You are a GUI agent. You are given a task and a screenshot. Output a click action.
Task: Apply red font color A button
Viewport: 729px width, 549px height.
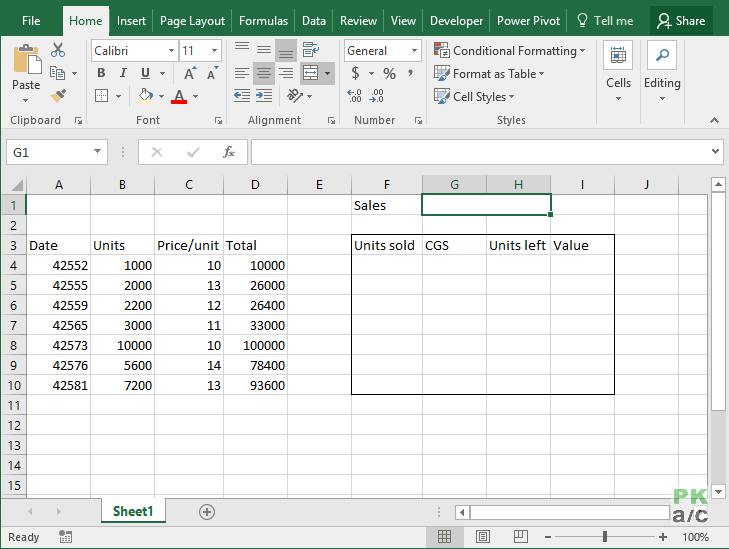(179, 96)
